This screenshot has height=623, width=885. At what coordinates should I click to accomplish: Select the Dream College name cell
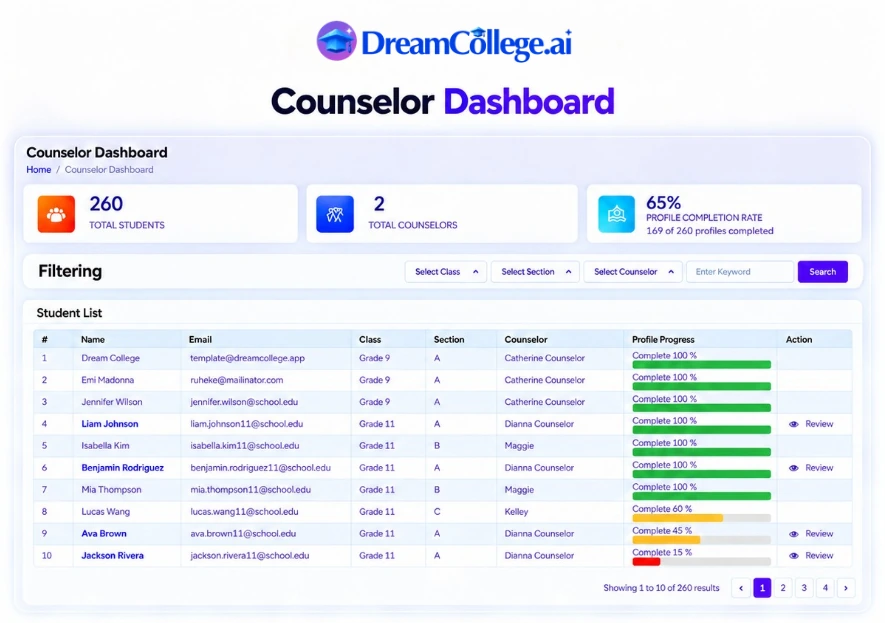coord(110,358)
